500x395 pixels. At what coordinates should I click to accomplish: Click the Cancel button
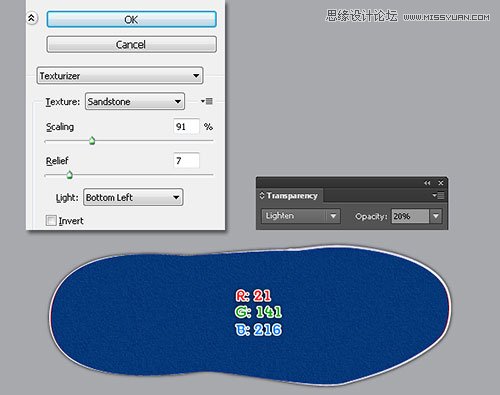(131, 44)
